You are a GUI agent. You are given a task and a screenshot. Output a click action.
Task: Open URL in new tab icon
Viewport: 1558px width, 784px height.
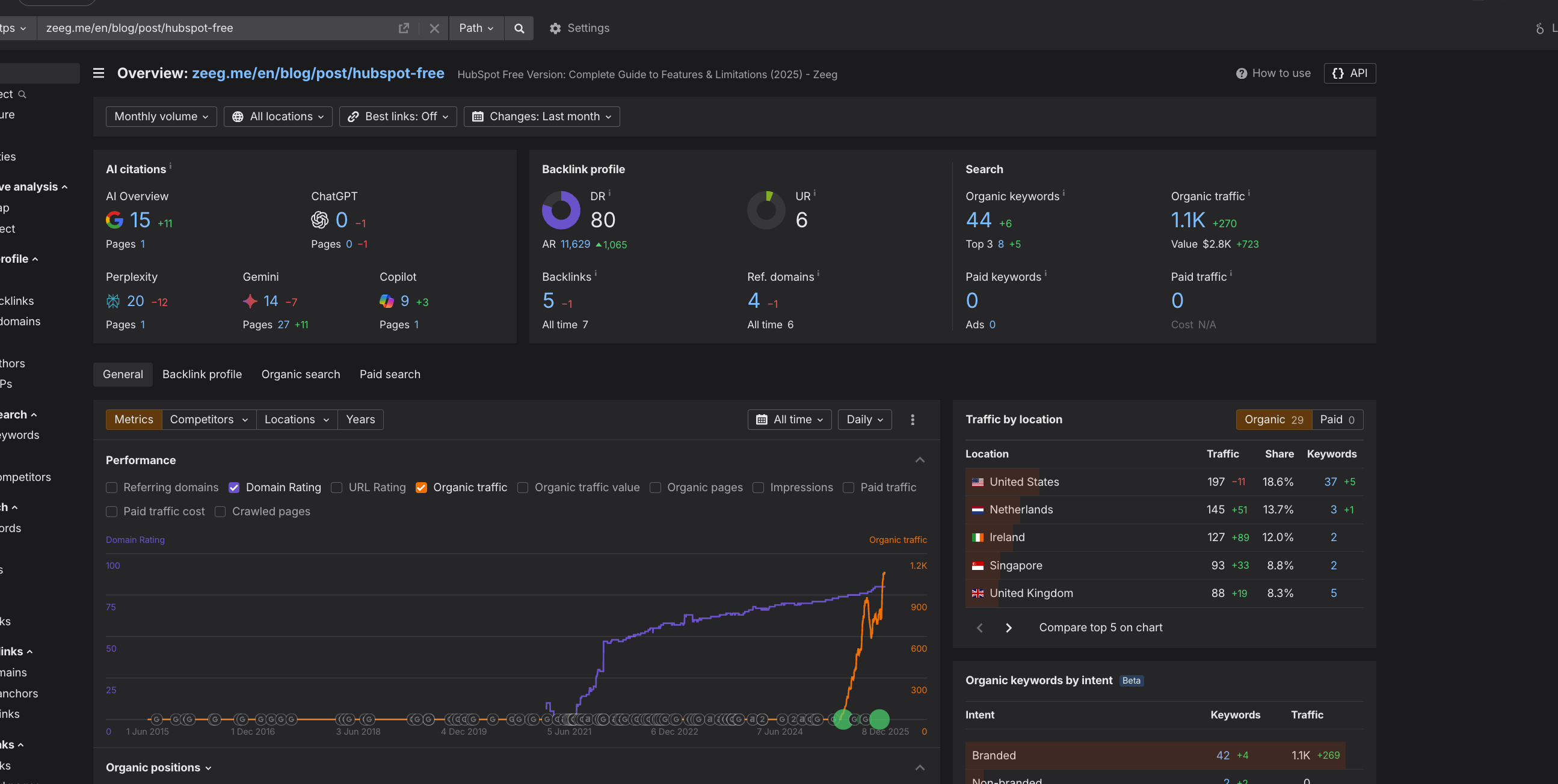(x=404, y=28)
